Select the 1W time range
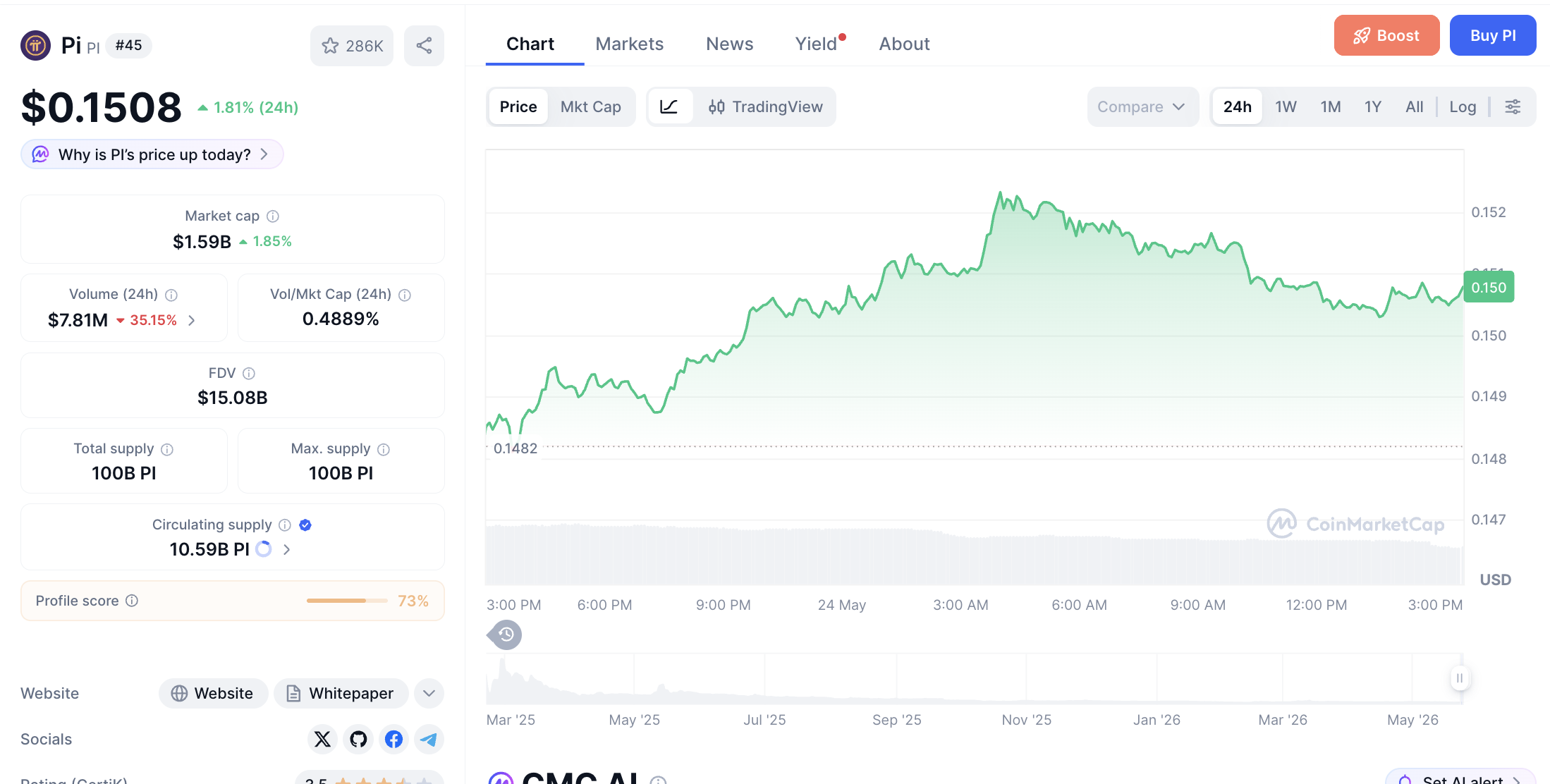 pos(1286,107)
